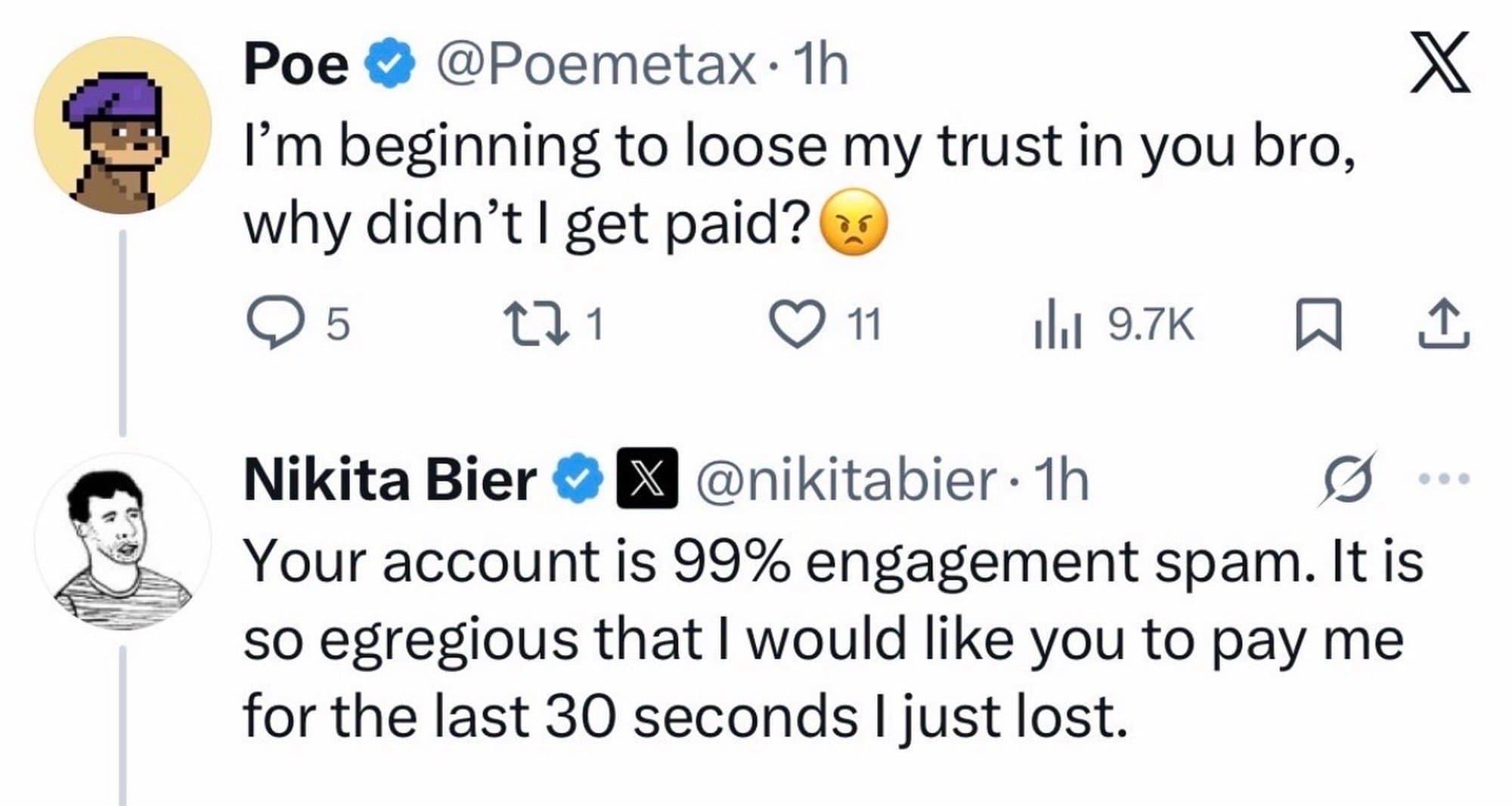Reply to Poe's tweet
Screen dimensions: 1512x806
click(273, 325)
